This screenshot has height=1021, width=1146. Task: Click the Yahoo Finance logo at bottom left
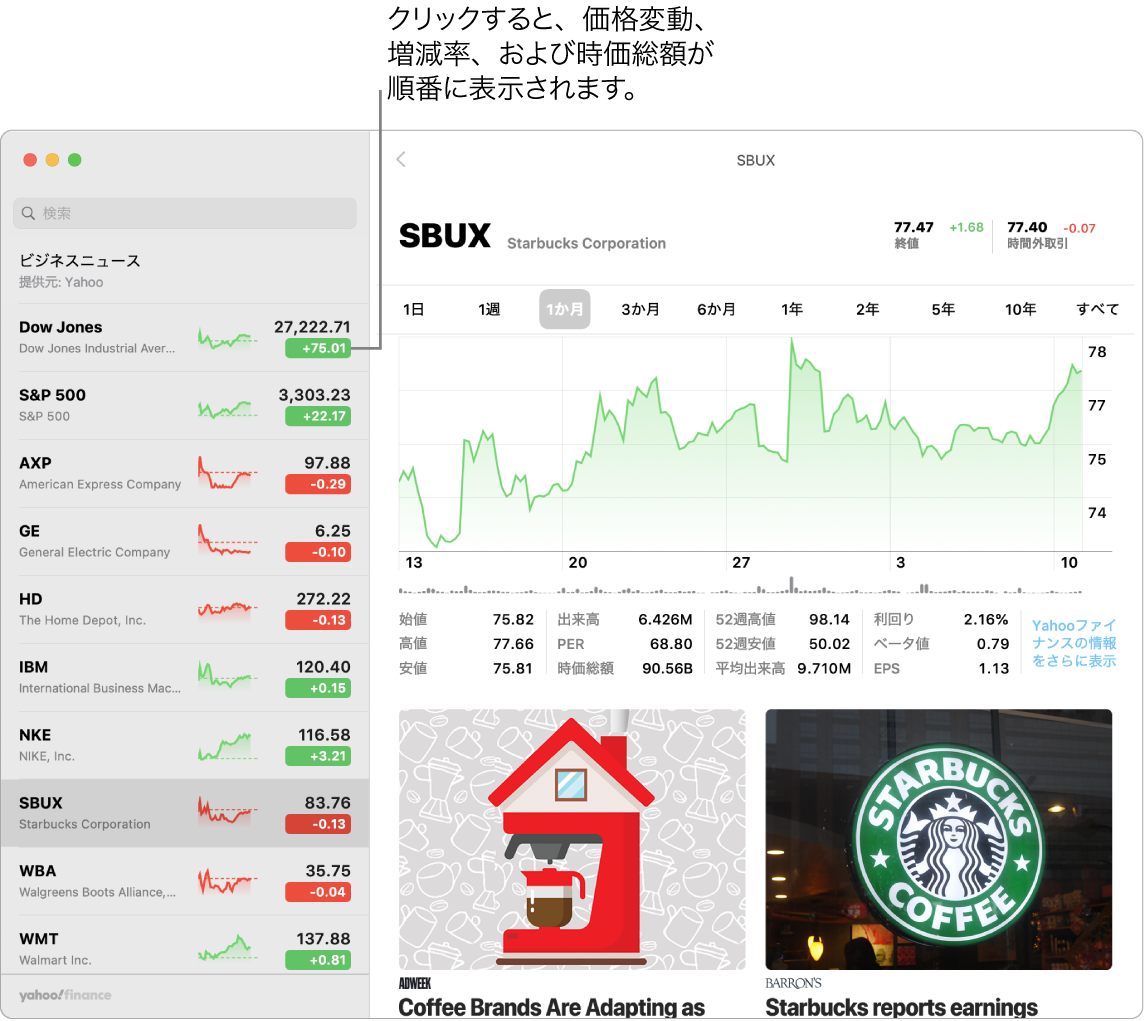64,995
